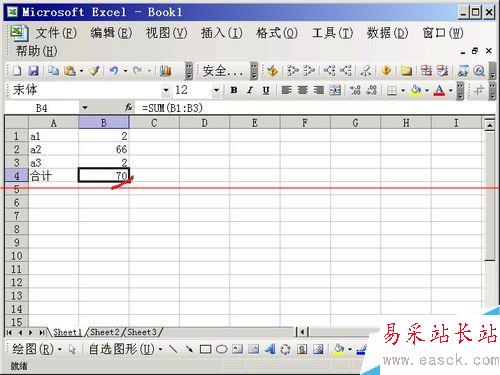500x375 pixels.
Task: Select the Arrow drawing tool
Action: (x=189, y=349)
